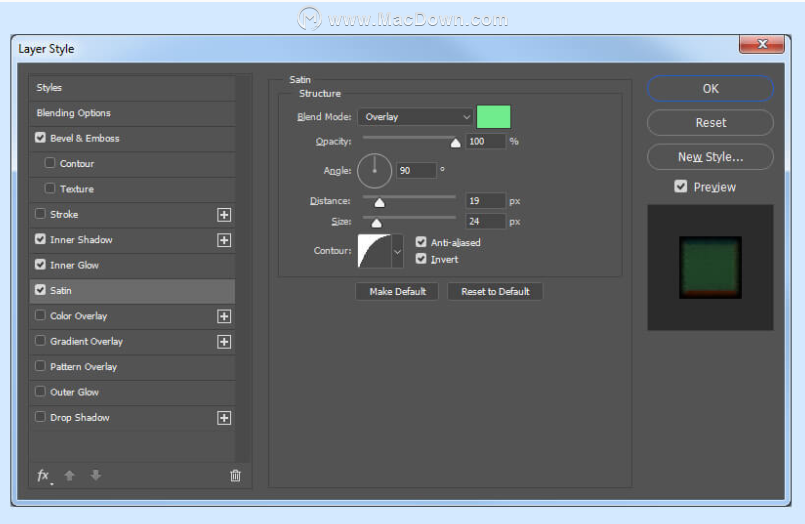This screenshot has height=524, width=805.
Task: Open the Blend Mode Overlay dropdown
Action: (x=415, y=117)
